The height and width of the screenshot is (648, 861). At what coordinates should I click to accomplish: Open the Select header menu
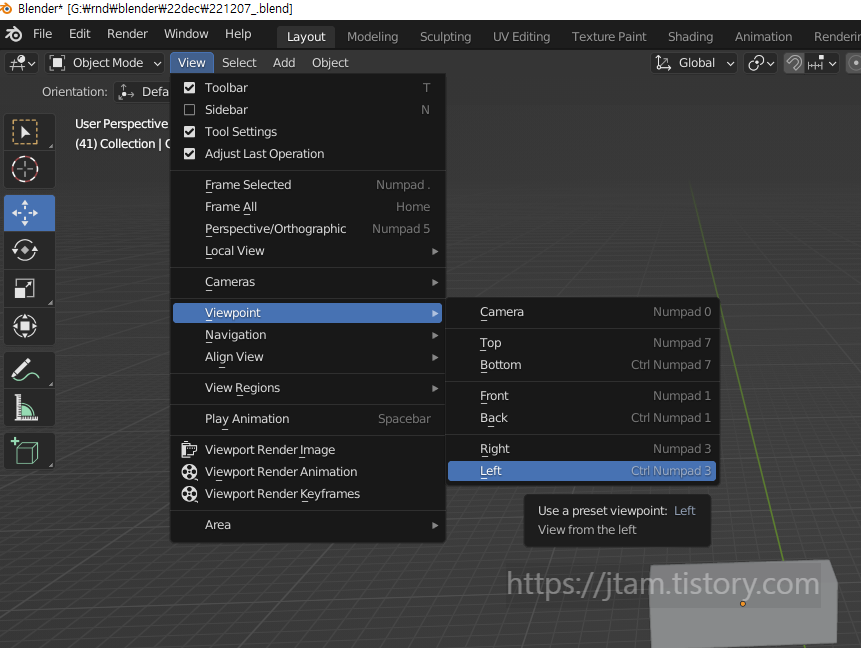(x=239, y=63)
